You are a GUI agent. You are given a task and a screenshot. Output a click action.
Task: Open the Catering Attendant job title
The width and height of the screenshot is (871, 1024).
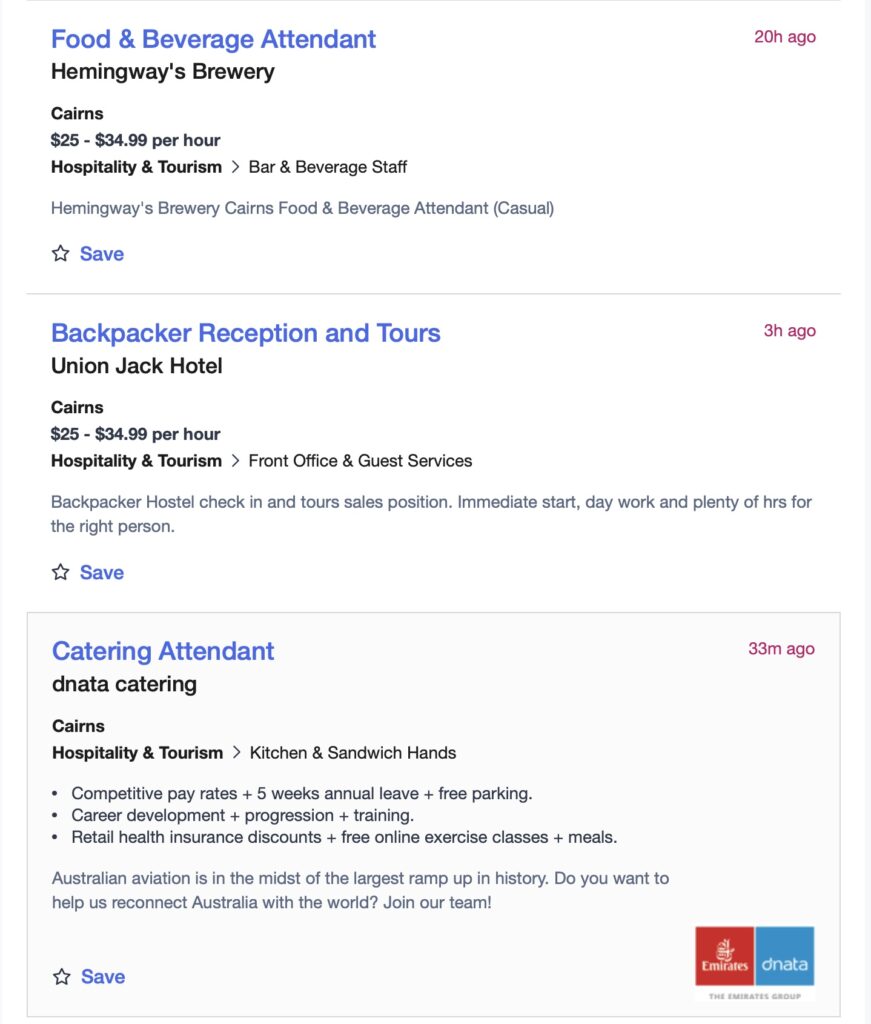163,651
